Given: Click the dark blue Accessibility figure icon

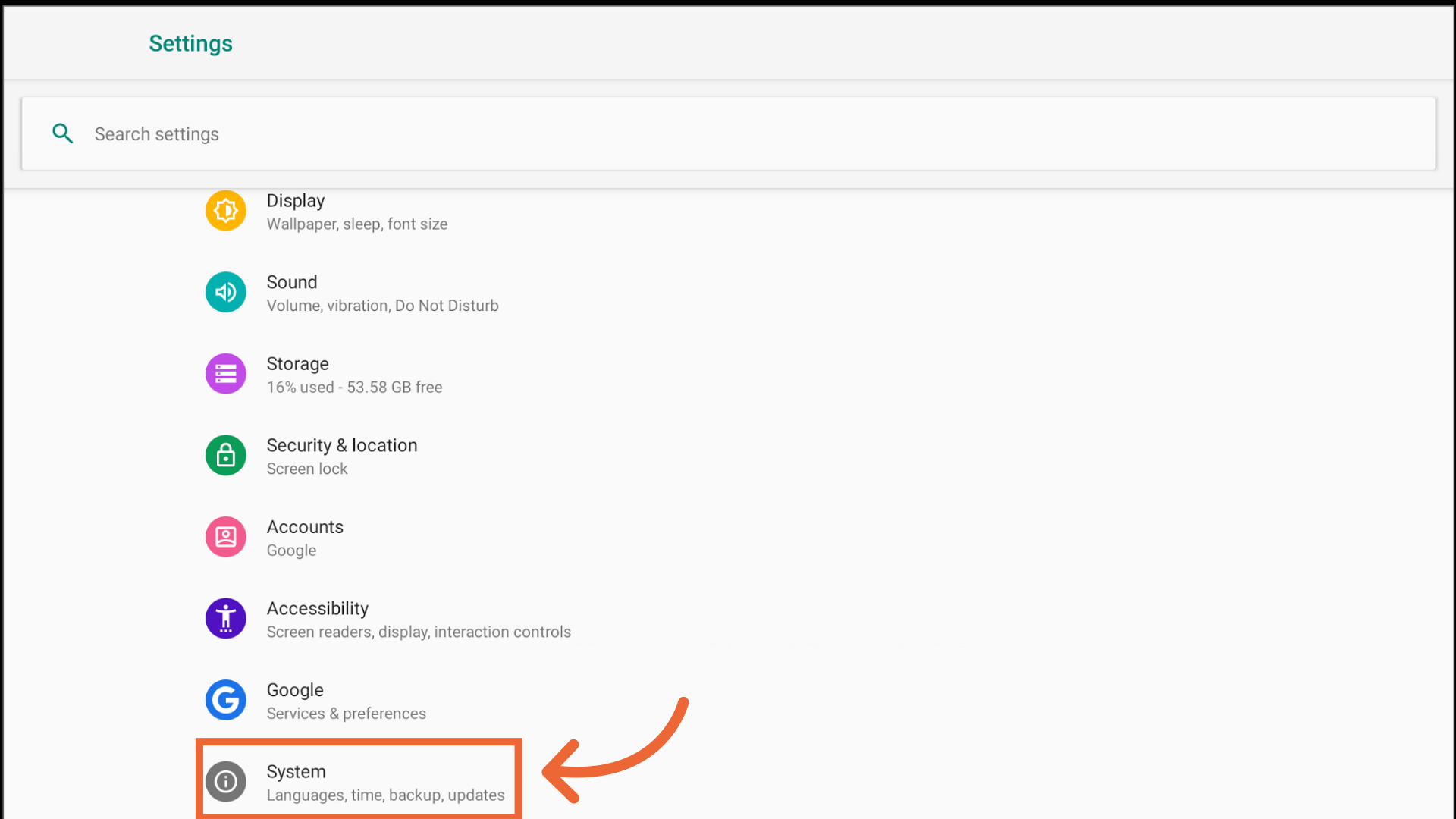Looking at the screenshot, I should point(225,618).
